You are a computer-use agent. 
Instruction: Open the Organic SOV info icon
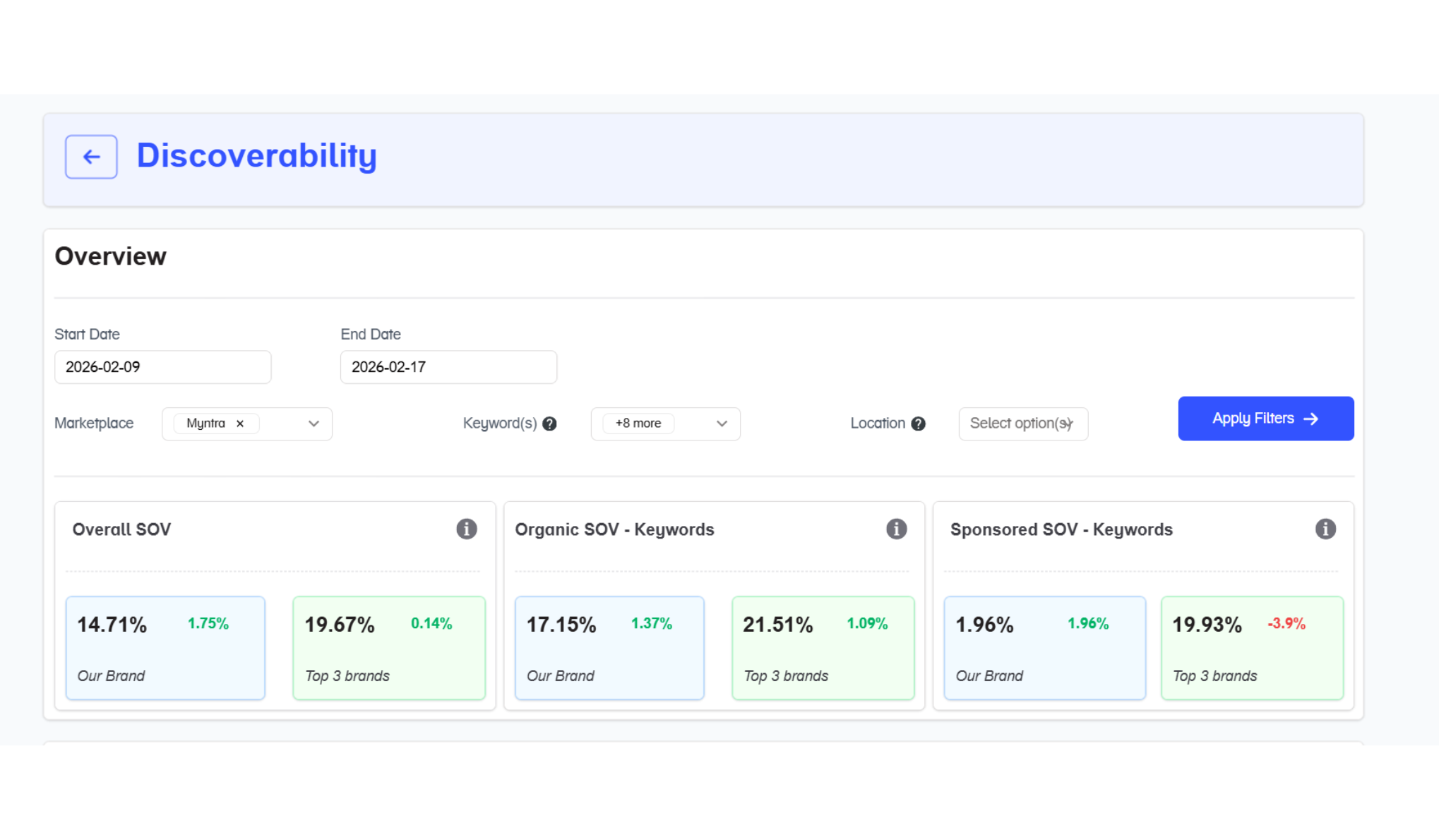coord(896,529)
